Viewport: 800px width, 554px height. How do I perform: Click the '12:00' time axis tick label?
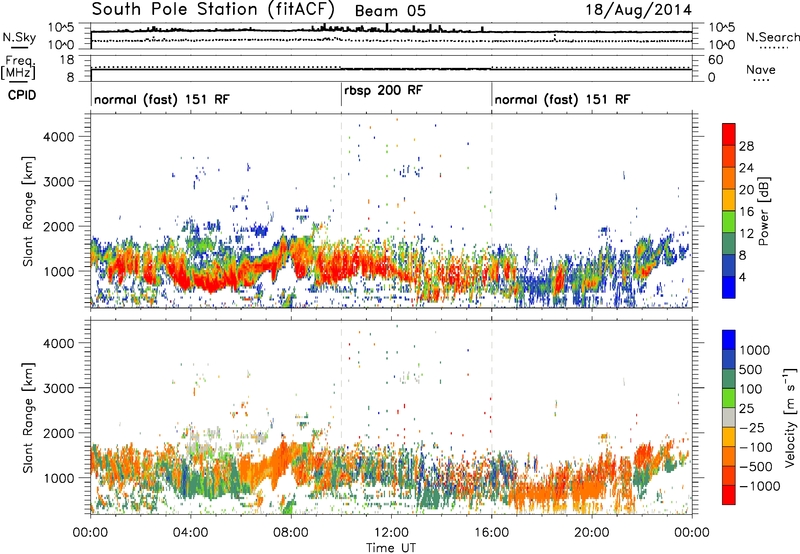(391, 532)
